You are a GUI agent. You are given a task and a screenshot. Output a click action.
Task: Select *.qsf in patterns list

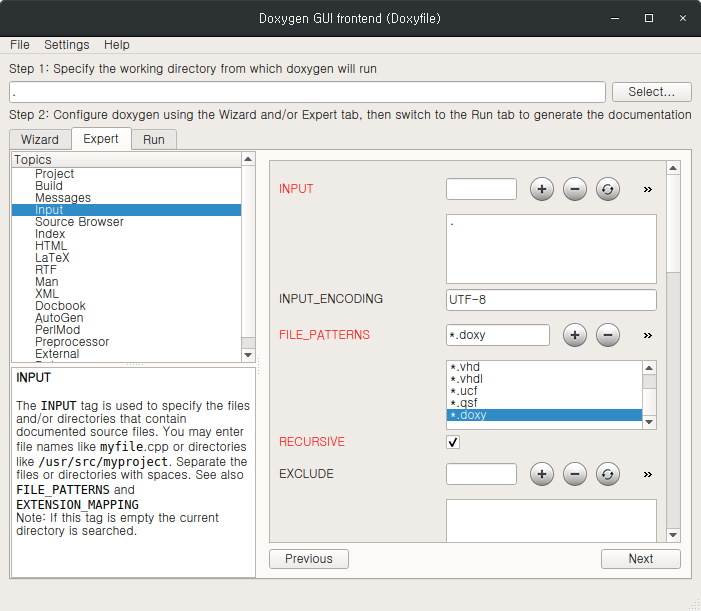point(545,403)
